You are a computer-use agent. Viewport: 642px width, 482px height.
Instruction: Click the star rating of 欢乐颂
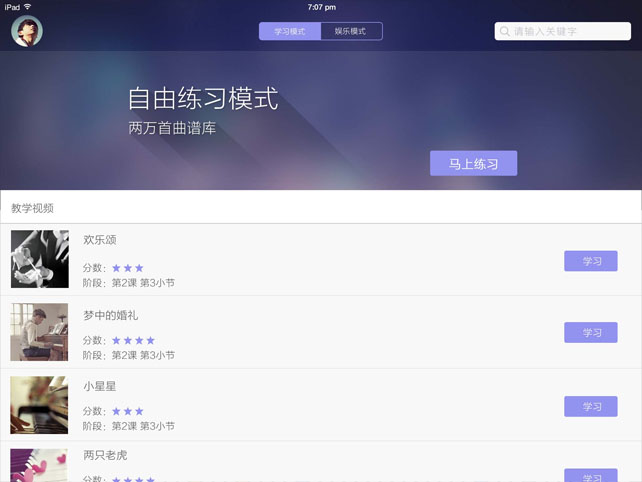128,268
